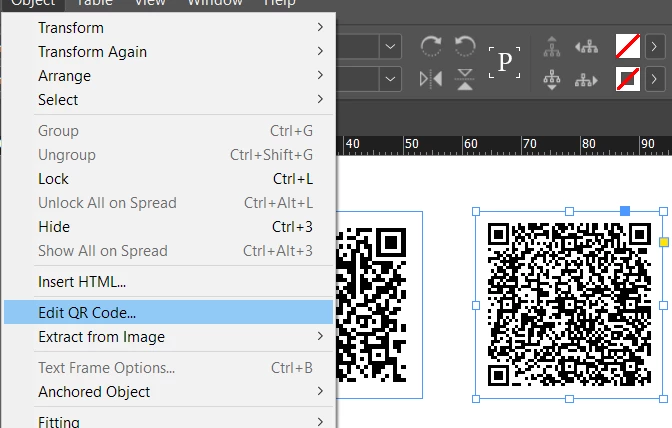Click the Select Content icon
The width and height of the screenshot is (672, 428).
[552, 80]
